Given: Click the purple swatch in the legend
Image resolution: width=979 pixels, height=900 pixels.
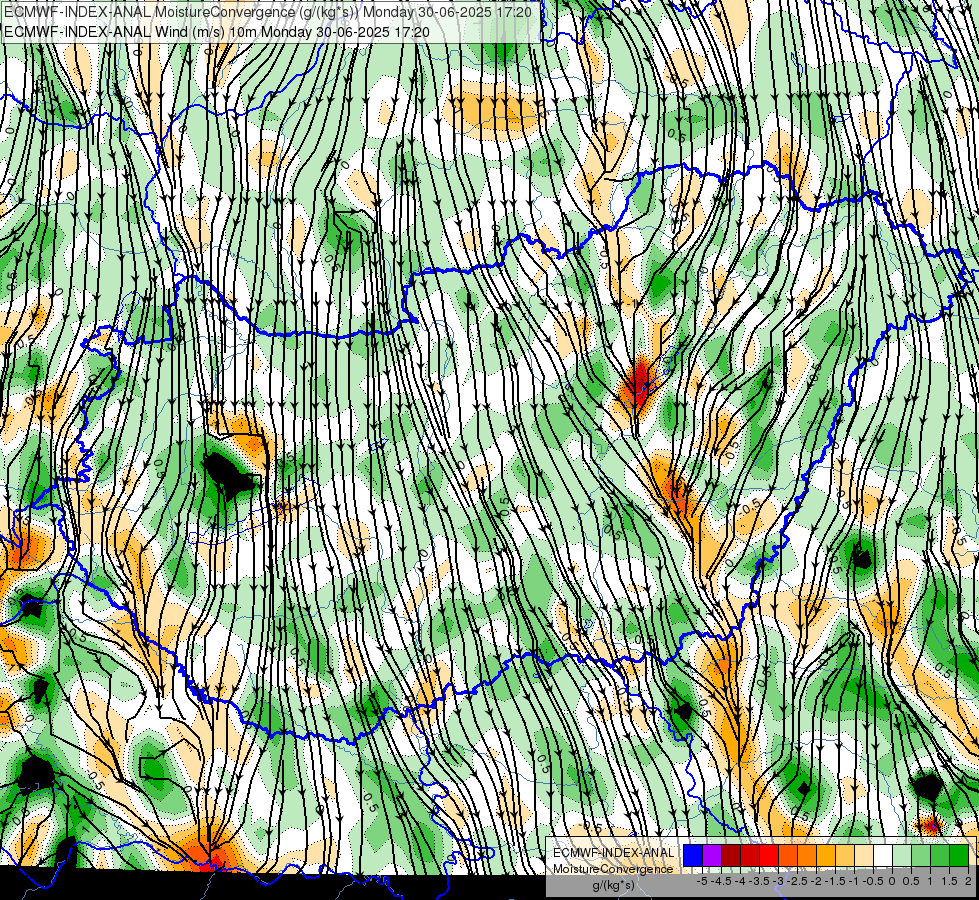Looking at the screenshot, I should [x=712, y=855].
